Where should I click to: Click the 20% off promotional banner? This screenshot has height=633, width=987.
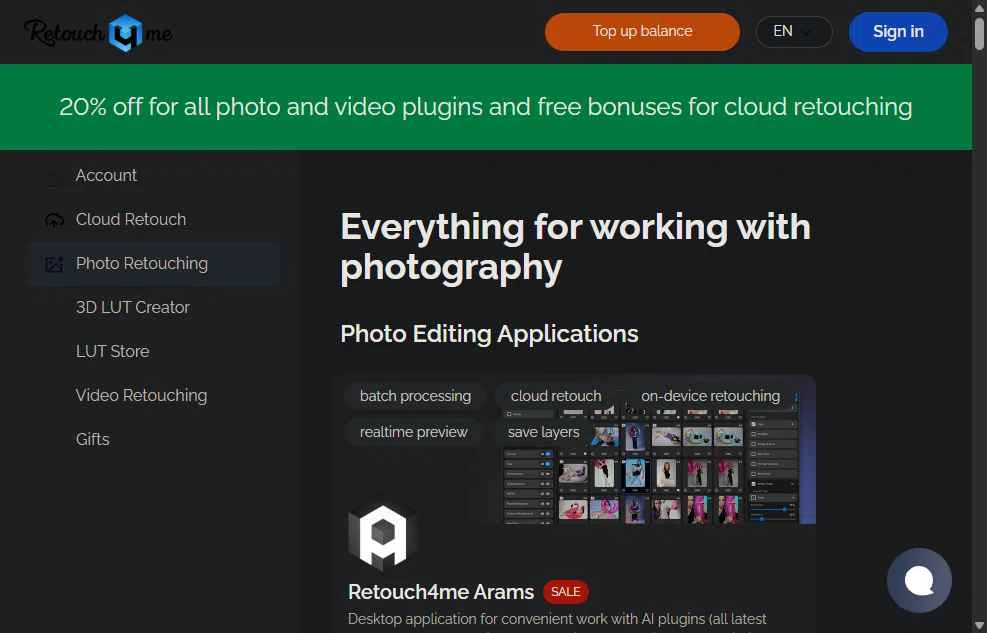(485, 107)
